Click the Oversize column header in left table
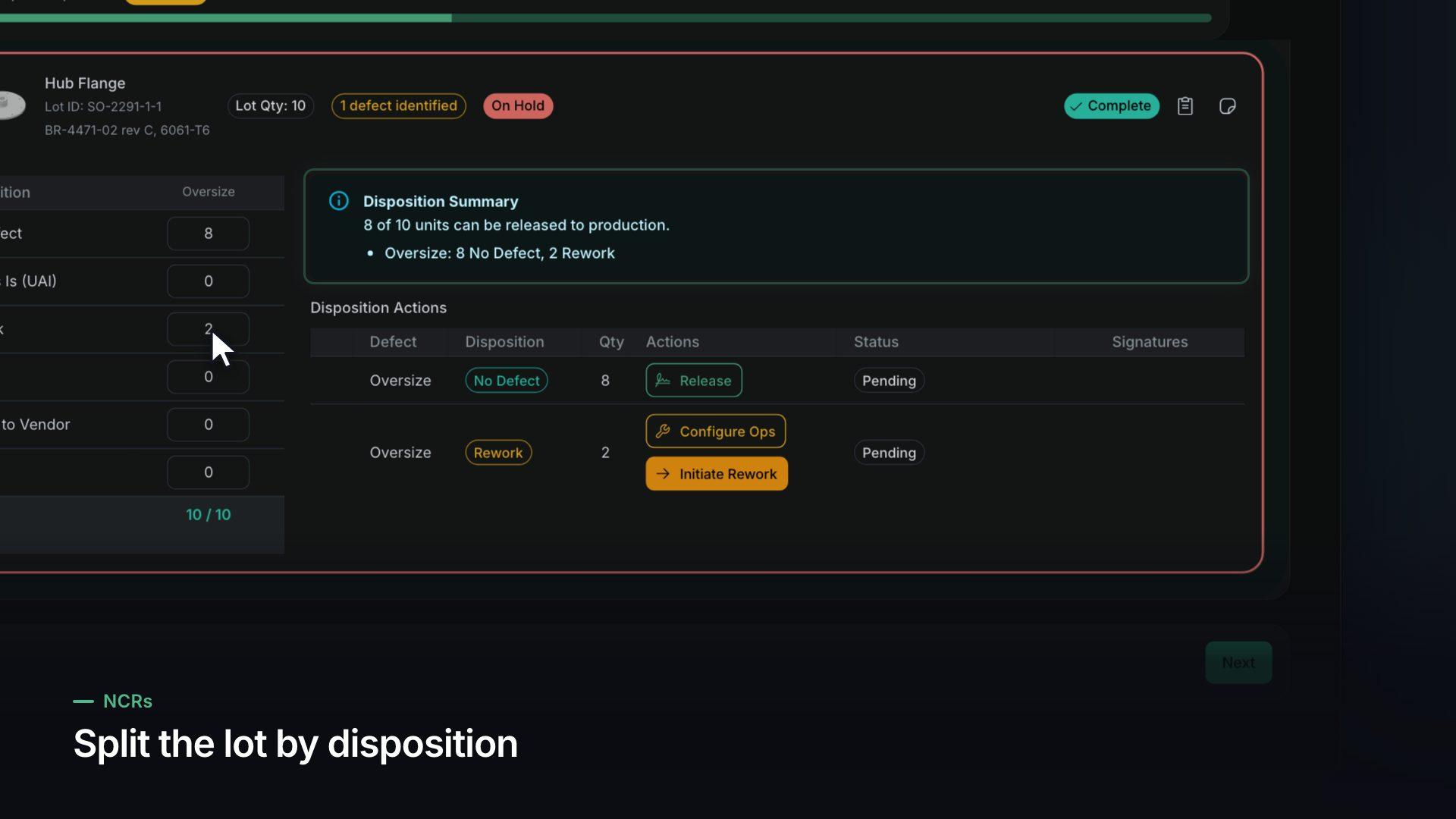This screenshot has height=819, width=1456. point(208,192)
